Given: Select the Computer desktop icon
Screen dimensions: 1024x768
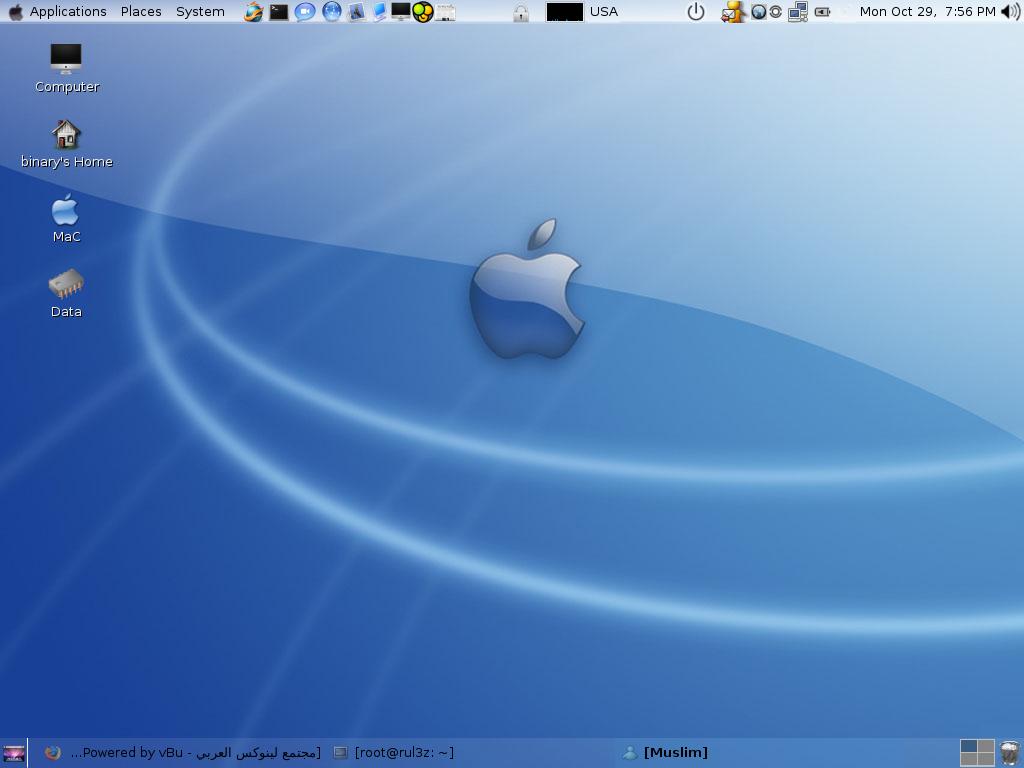Looking at the screenshot, I should point(67,69).
